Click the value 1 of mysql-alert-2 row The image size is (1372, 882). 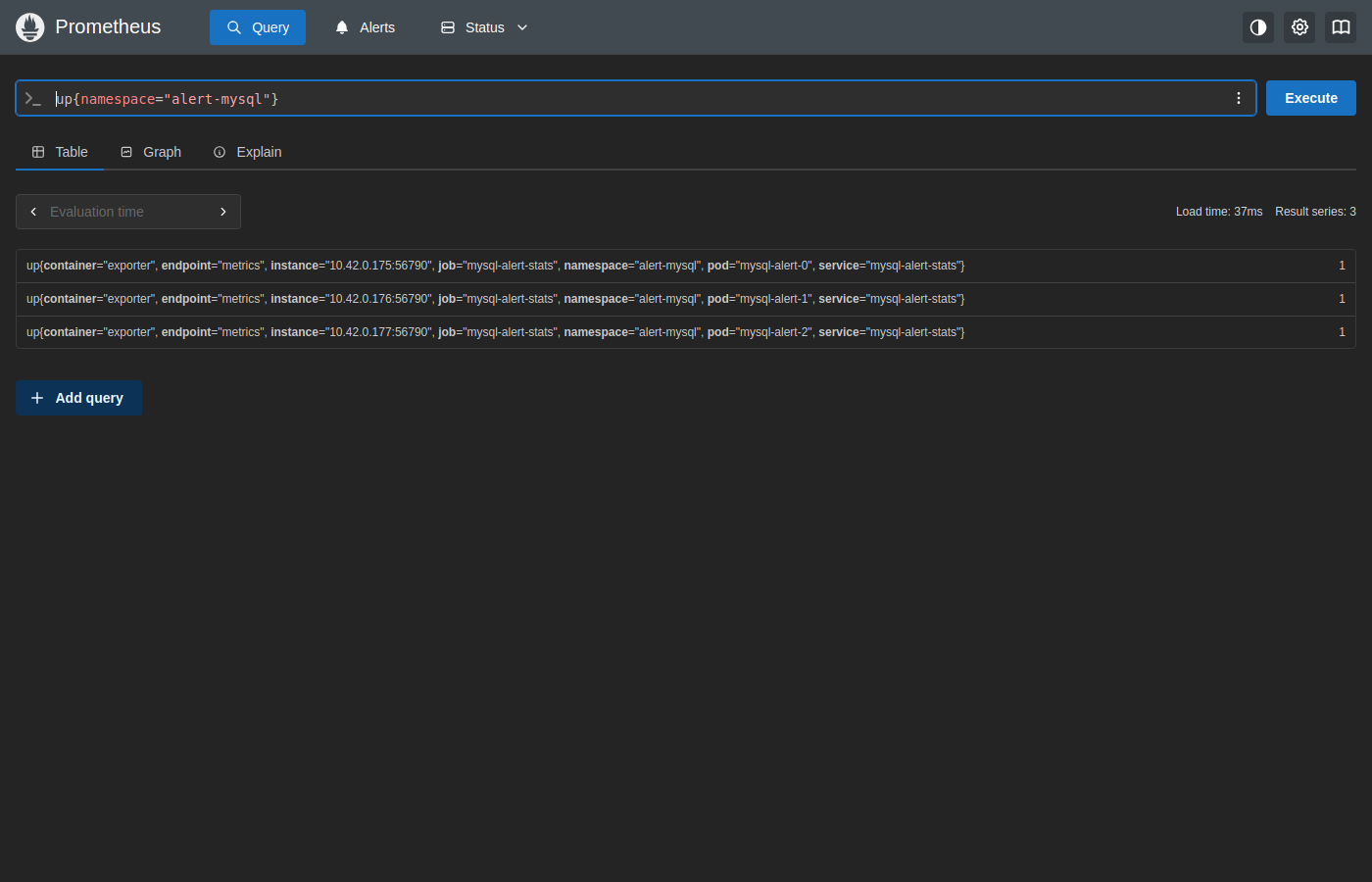tap(1342, 332)
